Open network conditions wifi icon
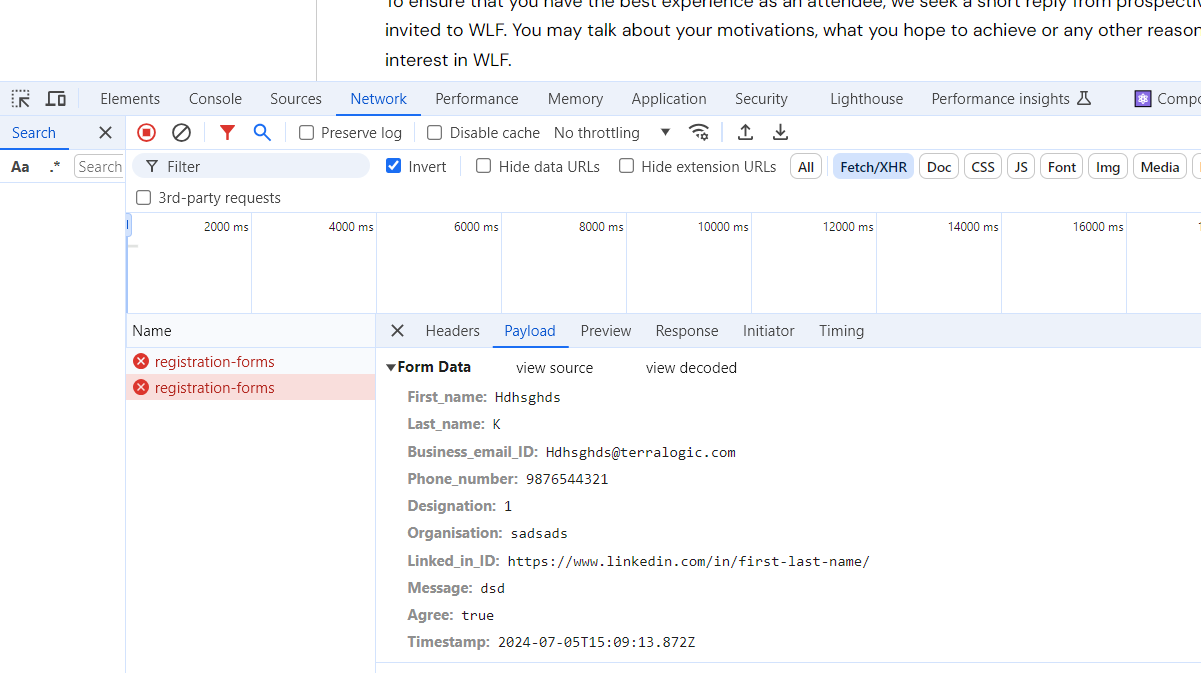Image resolution: width=1201 pixels, height=673 pixels. coord(699,132)
